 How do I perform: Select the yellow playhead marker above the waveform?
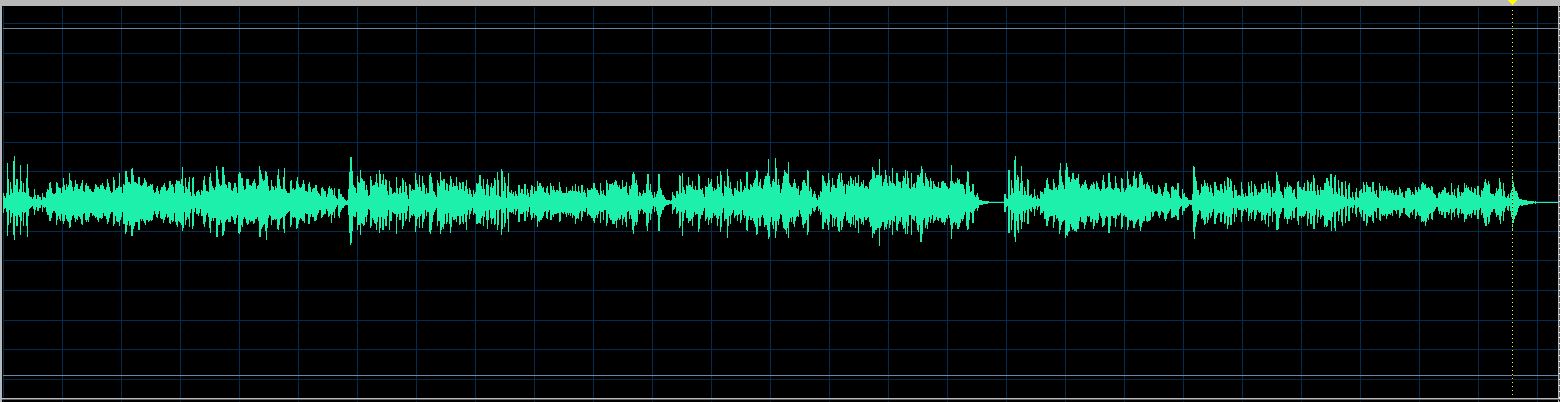point(1512,2)
